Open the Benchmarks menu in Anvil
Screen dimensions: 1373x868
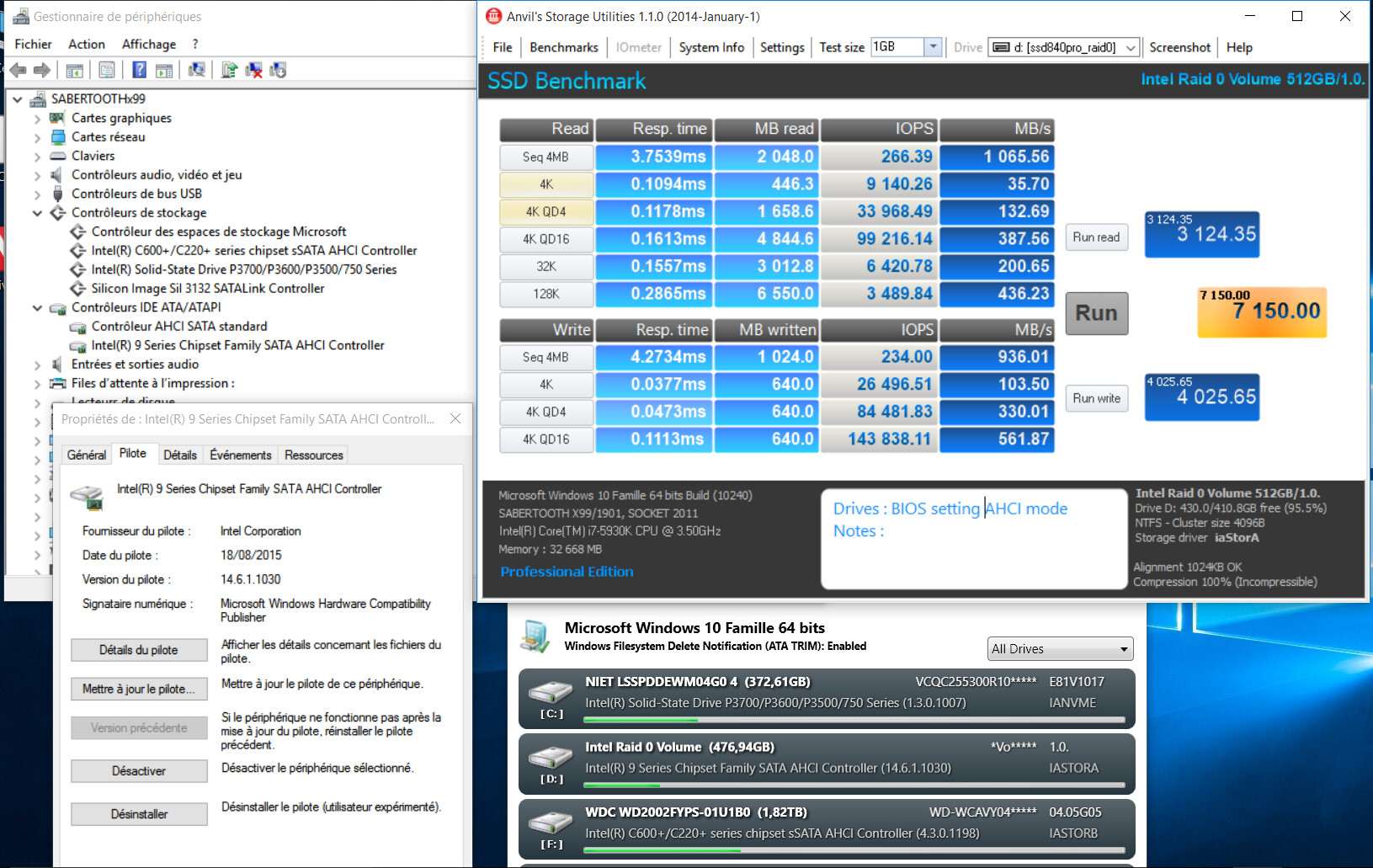click(x=564, y=47)
